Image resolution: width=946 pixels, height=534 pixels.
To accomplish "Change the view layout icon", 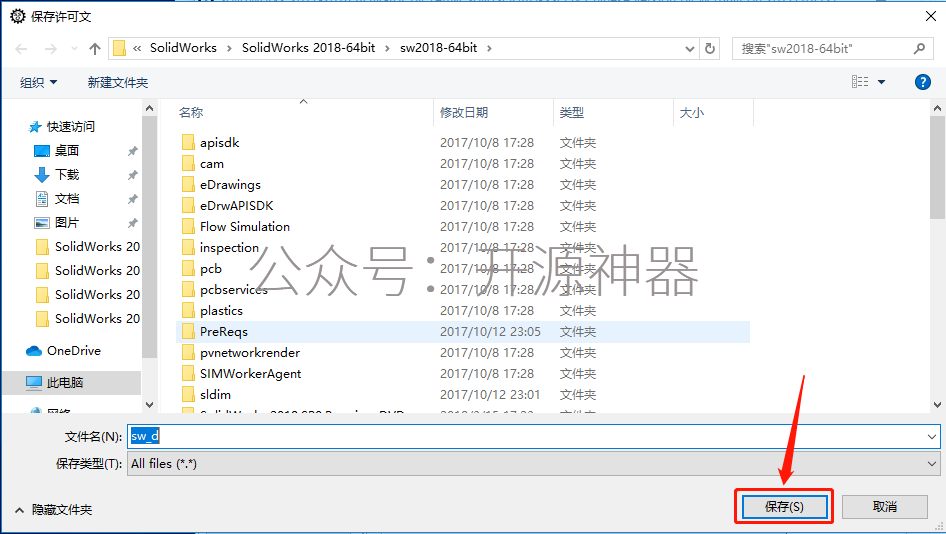I will [860, 81].
